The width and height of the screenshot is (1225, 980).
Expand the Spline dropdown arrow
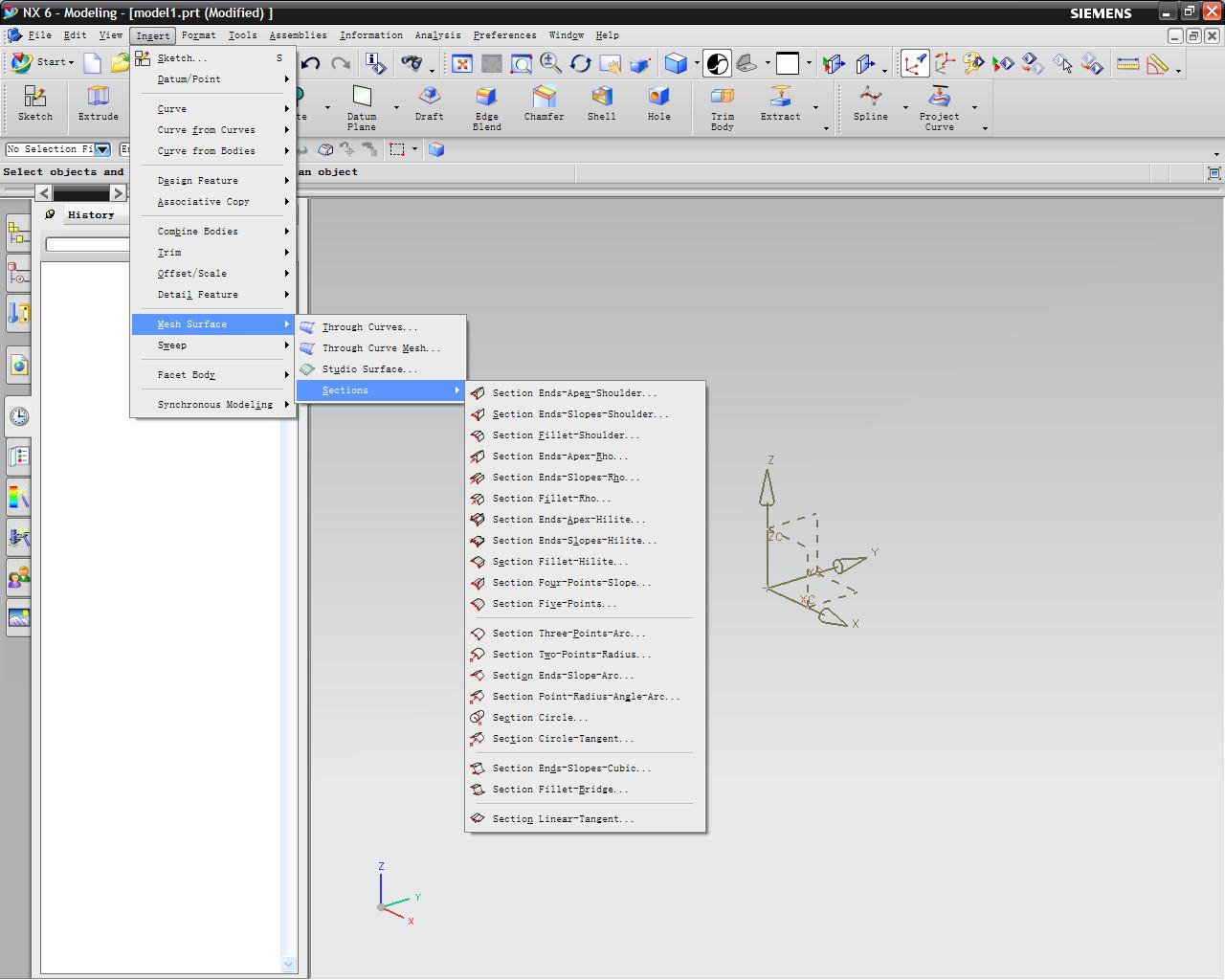(x=905, y=107)
